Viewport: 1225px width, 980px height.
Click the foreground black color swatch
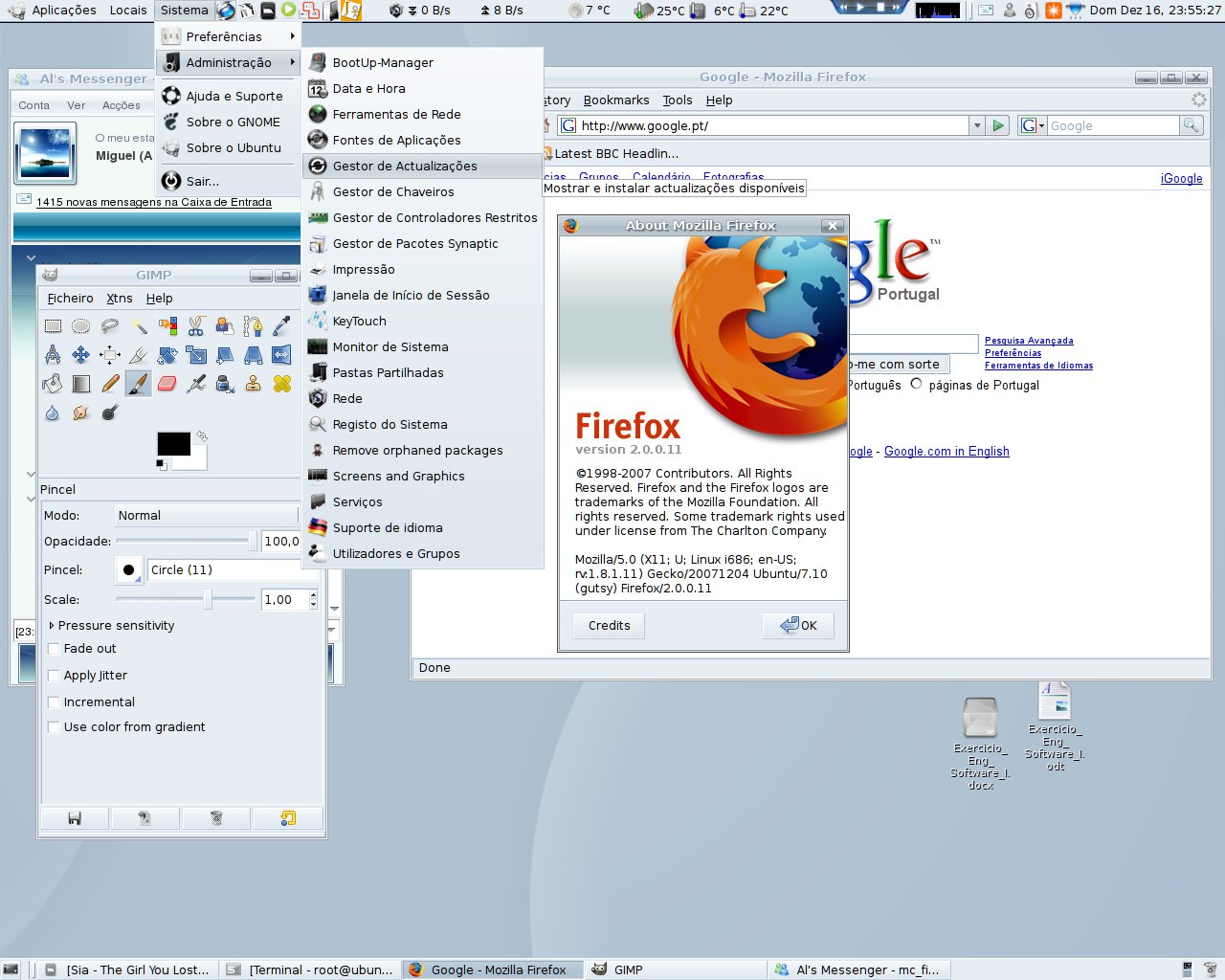173,443
